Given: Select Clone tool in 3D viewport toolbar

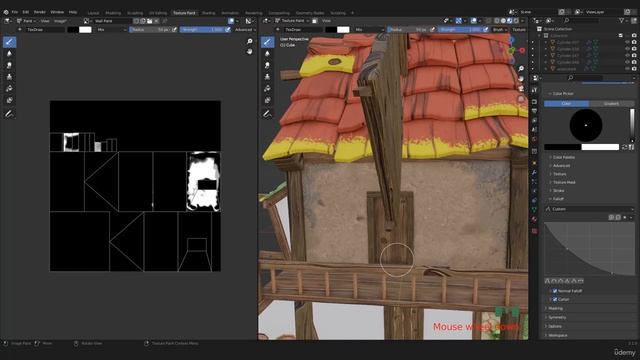Looking at the screenshot, I should point(267,77).
